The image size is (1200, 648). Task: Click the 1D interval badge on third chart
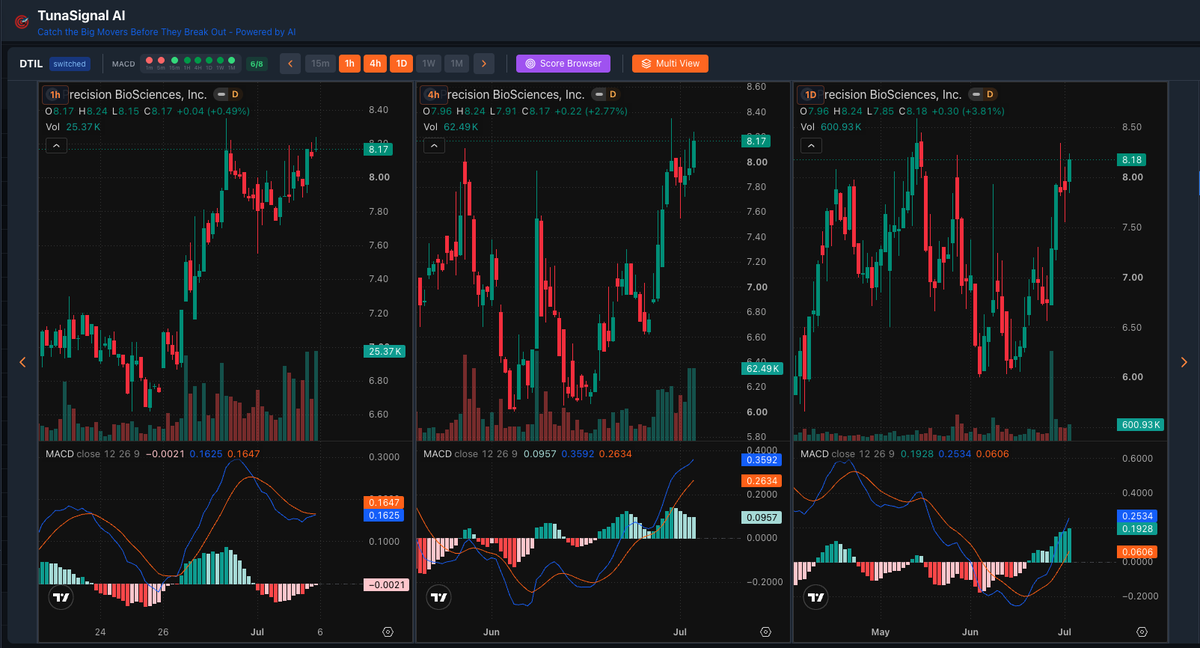coord(811,94)
